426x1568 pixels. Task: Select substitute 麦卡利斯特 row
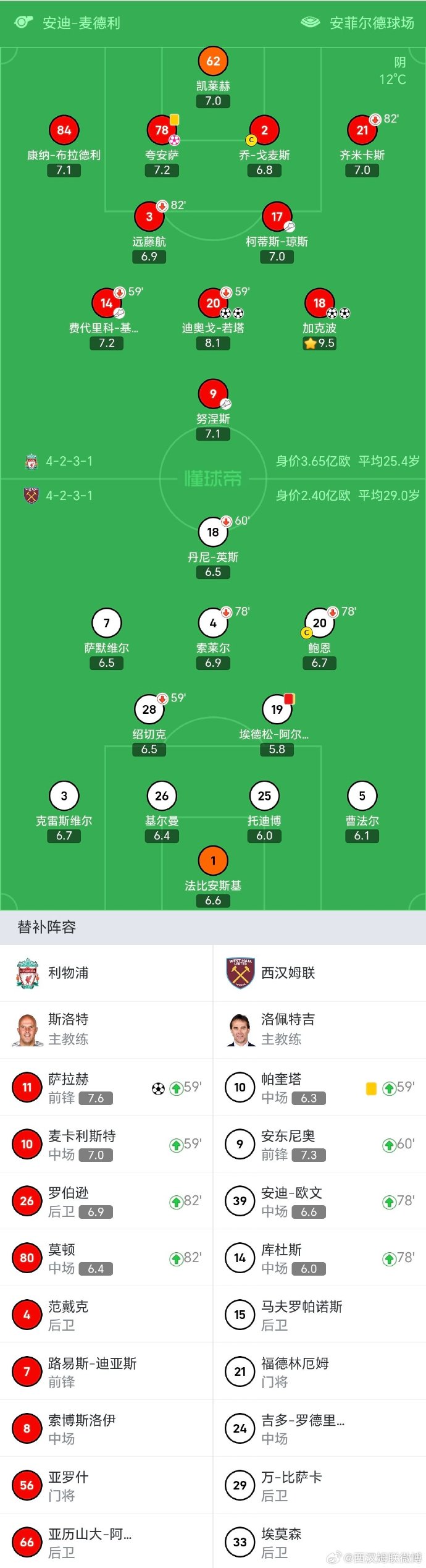[106, 1145]
